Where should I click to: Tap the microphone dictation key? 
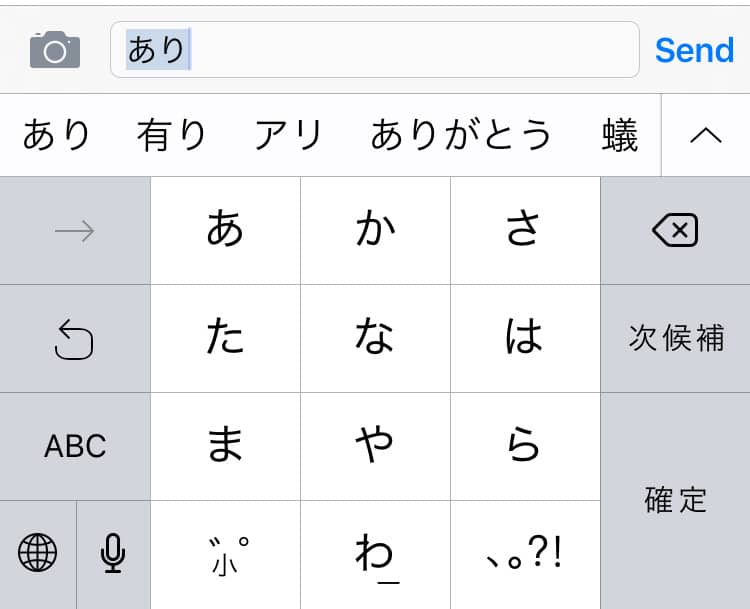[x=113, y=553]
